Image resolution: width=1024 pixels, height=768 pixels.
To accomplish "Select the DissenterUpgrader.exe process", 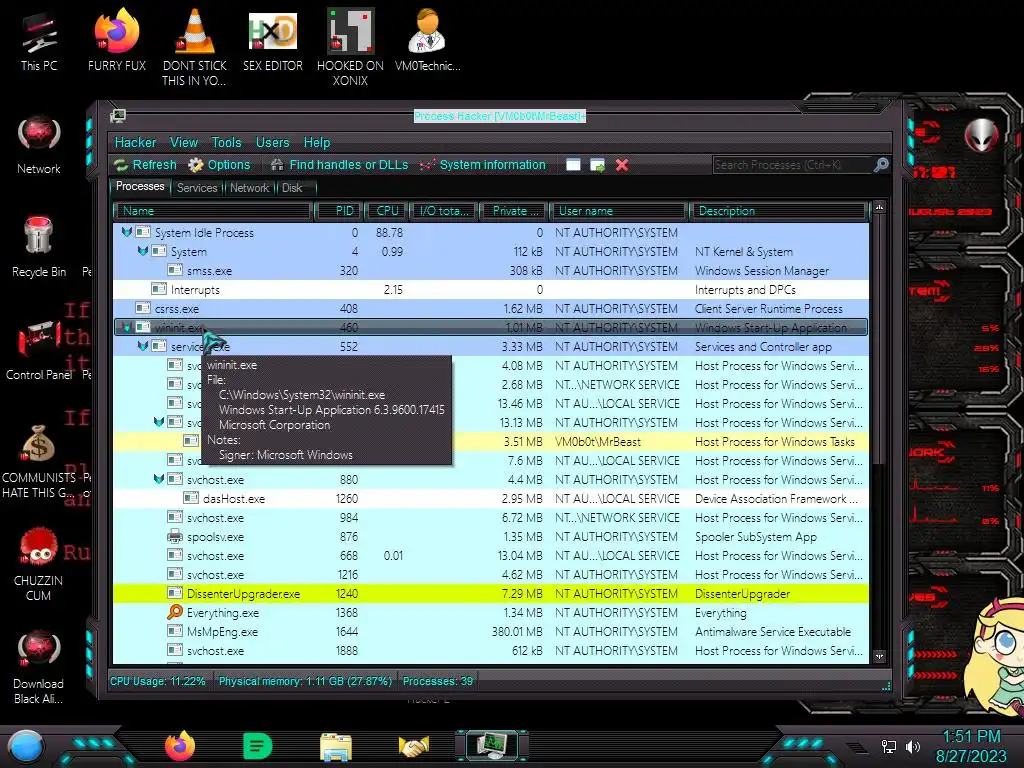I will [x=490, y=594].
